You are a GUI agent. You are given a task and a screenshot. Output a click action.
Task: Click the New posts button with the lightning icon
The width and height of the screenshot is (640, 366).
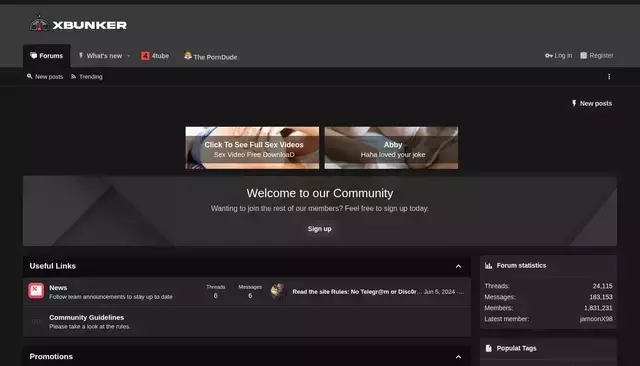pyautogui.click(x=591, y=104)
